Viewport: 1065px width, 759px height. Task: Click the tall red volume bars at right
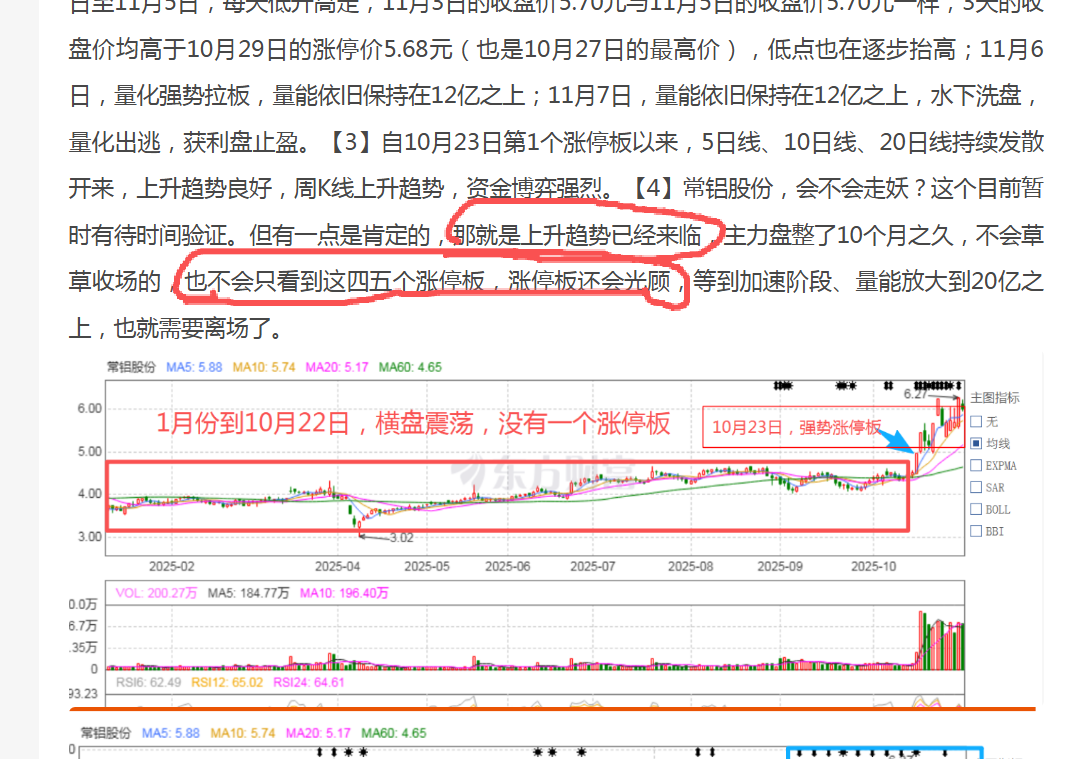(x=941, y=641)
